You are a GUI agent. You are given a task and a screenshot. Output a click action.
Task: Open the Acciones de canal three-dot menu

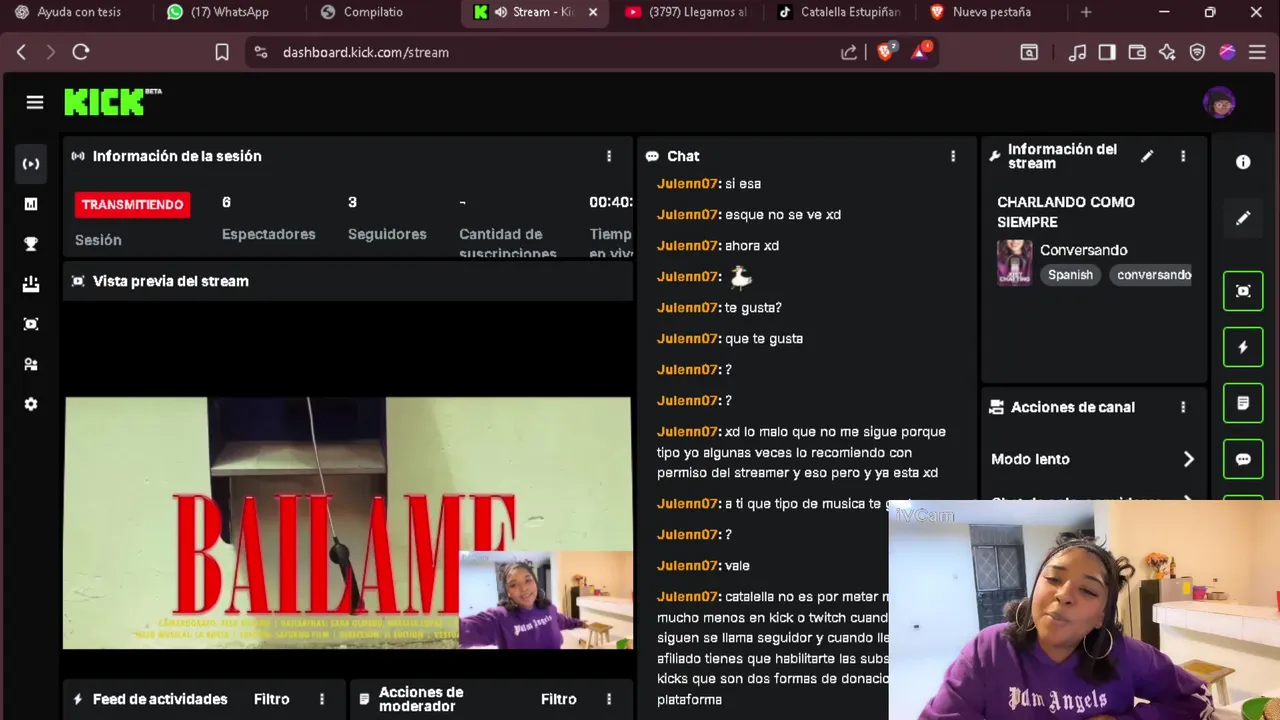[x=1183, y=407]
